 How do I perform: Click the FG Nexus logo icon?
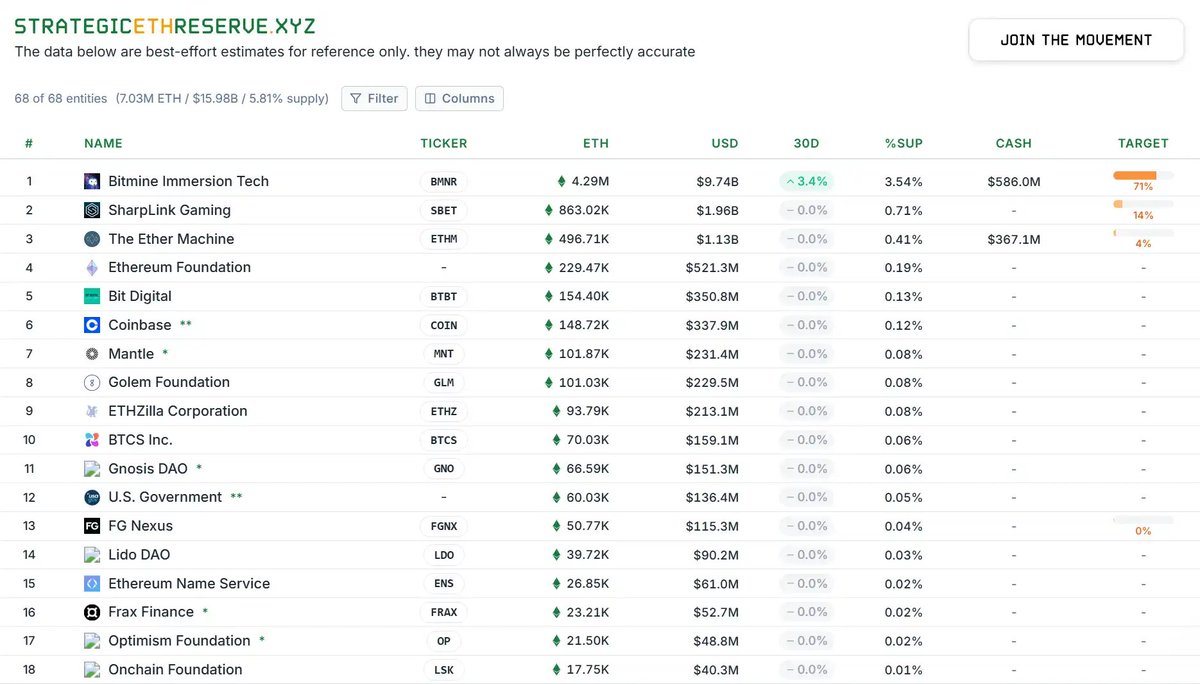tap(92, 526)
